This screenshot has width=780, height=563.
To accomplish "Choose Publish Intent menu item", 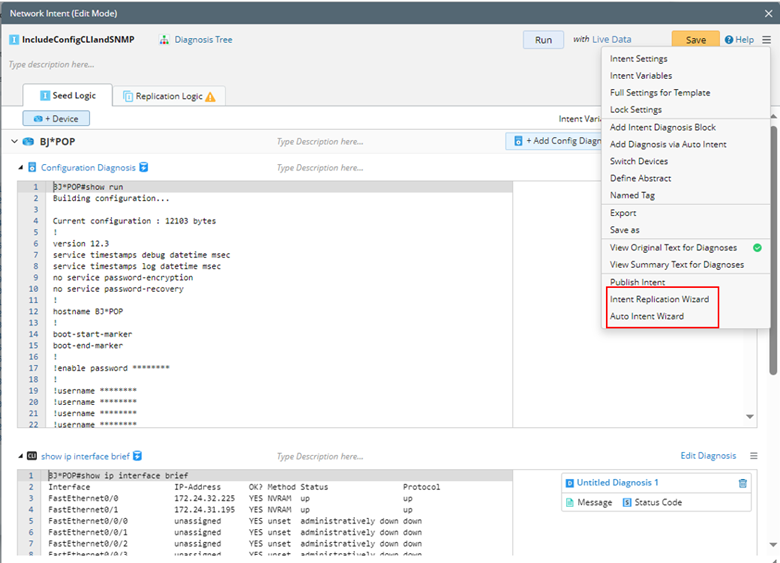I will [x=637, y=282].
